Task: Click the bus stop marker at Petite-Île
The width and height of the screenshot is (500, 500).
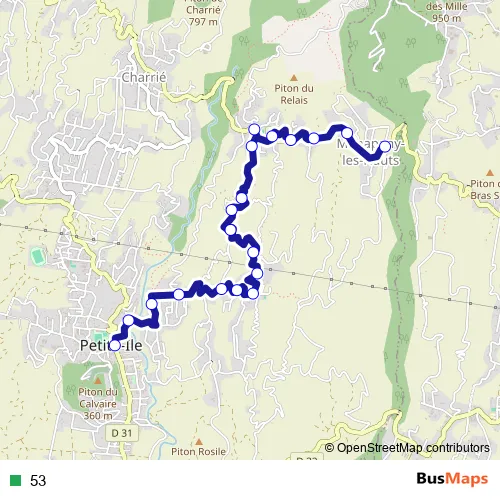Action: tap(115, 345)
